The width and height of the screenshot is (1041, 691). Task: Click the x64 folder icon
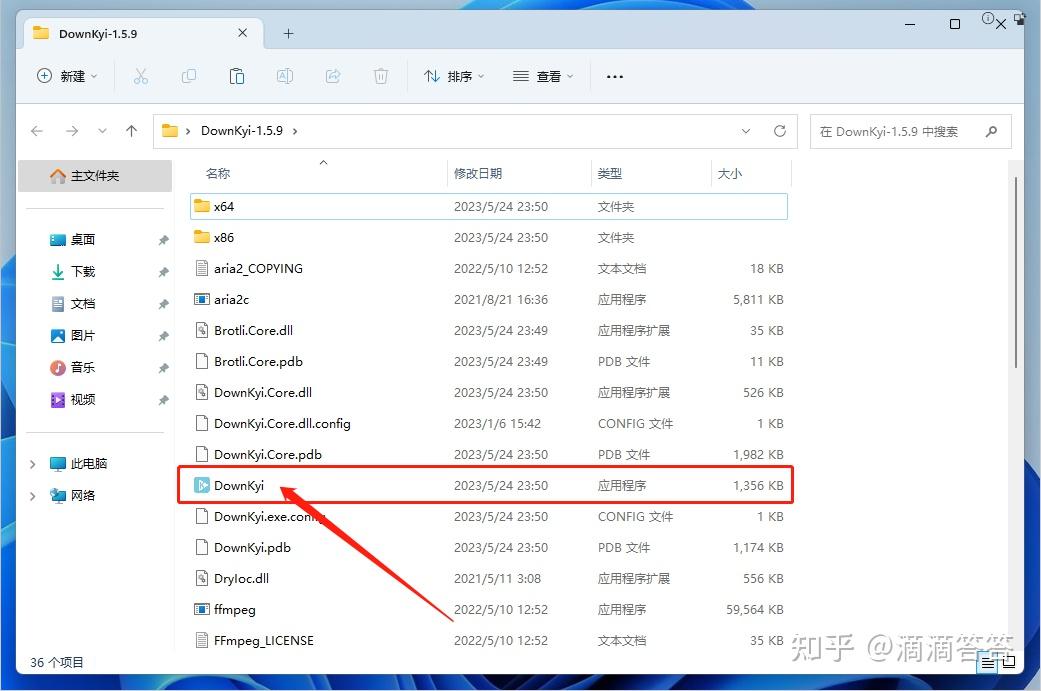202,206
